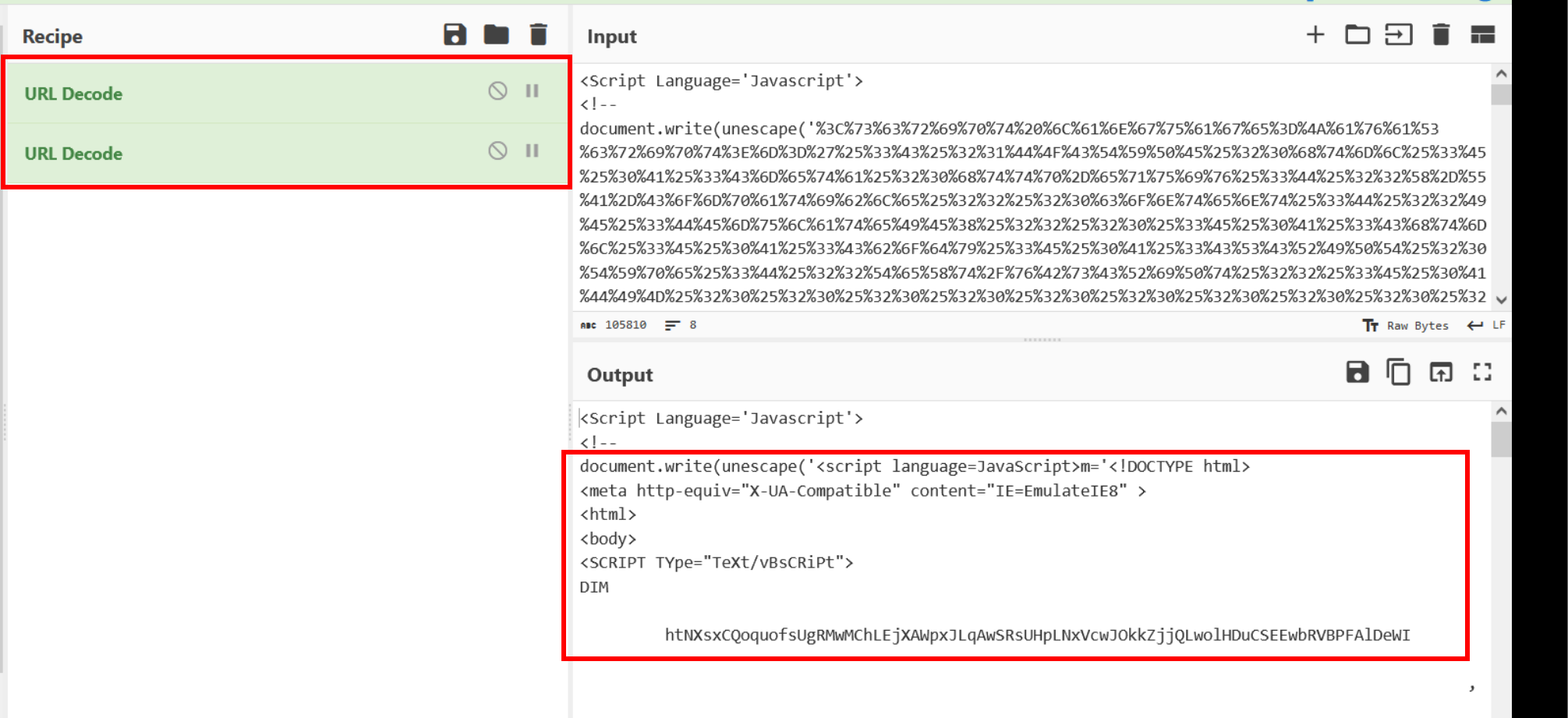
Task: Click the input line count 8
Action: point(692,325)
